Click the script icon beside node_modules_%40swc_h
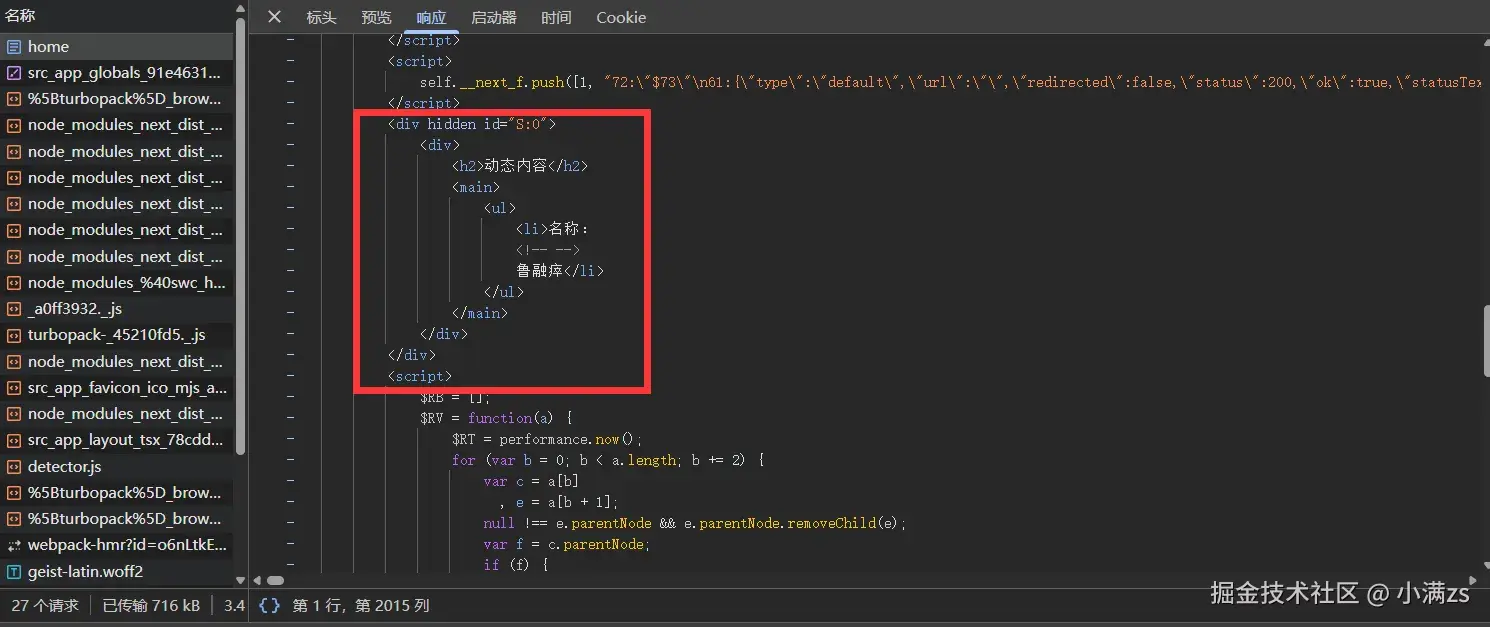The height and width of the screenshot is (627, 1490). coord(14,283)
